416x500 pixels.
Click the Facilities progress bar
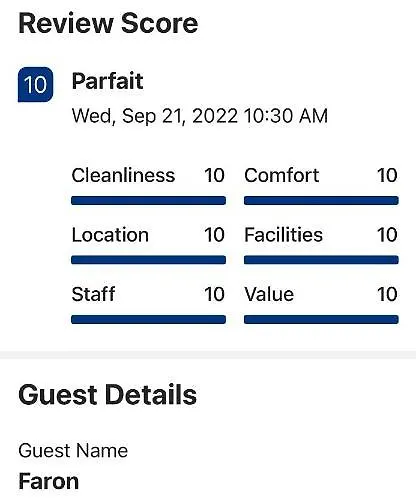(x=321, y=260)
